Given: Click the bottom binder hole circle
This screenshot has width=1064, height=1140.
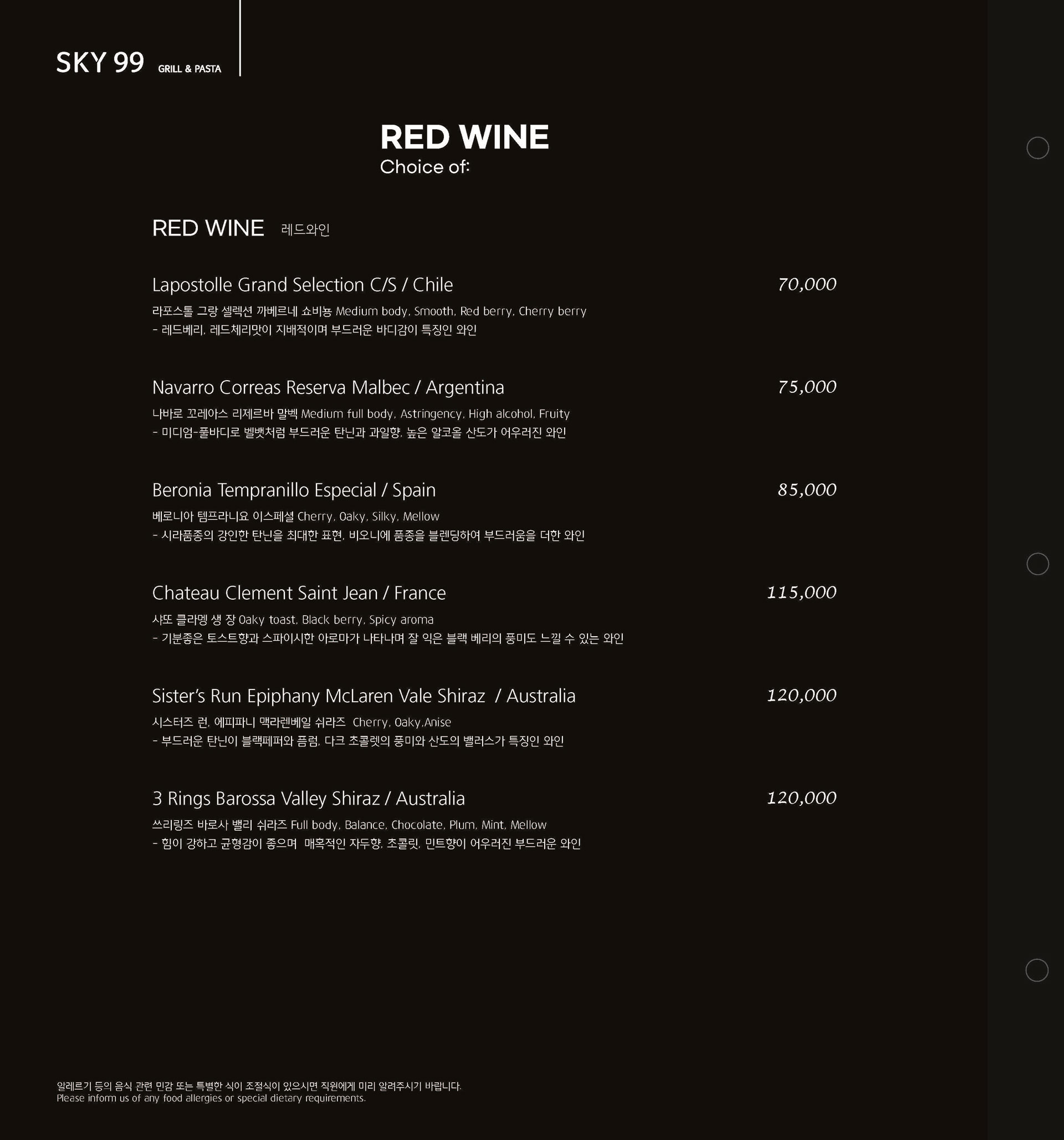Looking at the screenshot, I should (x=1036, y=970).
